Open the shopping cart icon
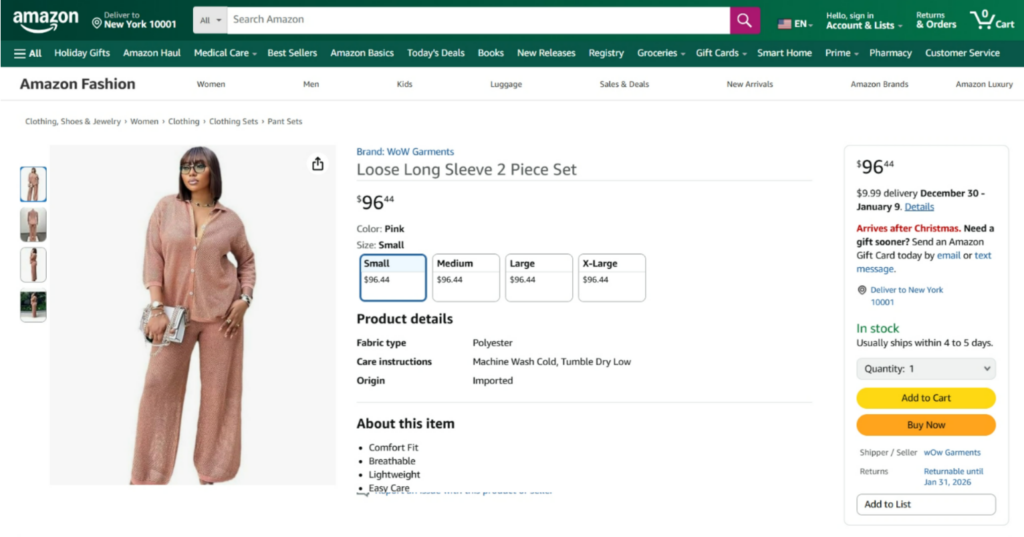The image size is (1024, 537). (x=991, y=20)
